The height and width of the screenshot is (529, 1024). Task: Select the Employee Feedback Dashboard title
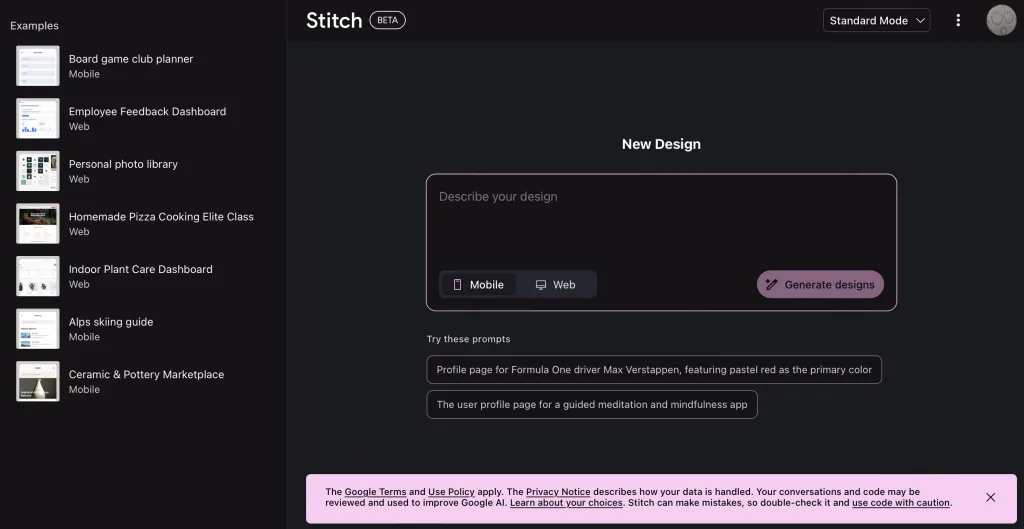[148, 112]
